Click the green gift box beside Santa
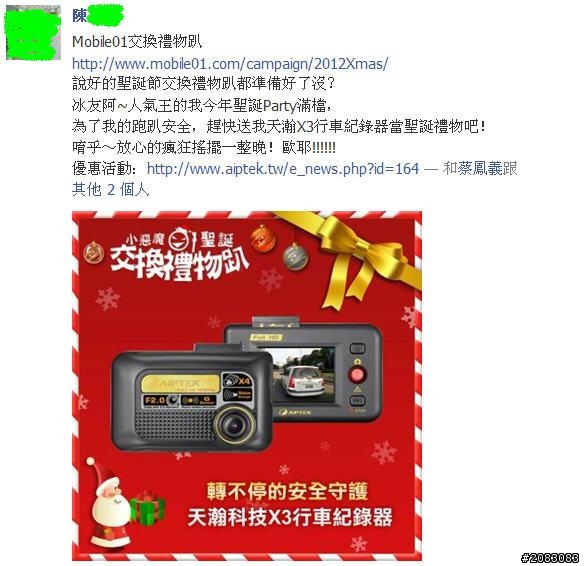The image size is (585, 566). click(148, 507)
